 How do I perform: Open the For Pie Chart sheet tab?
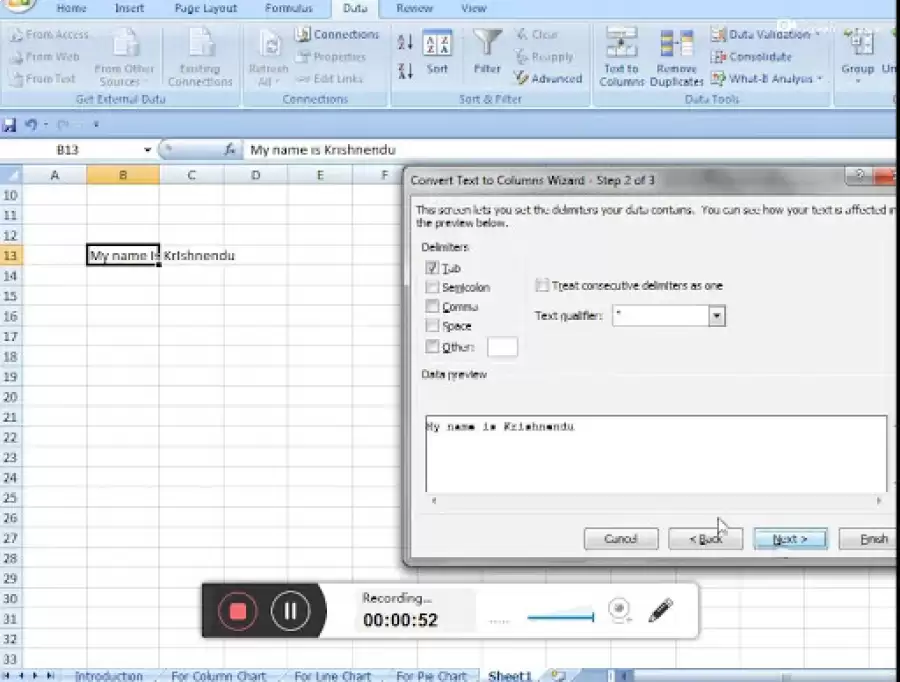pos(431,676)
